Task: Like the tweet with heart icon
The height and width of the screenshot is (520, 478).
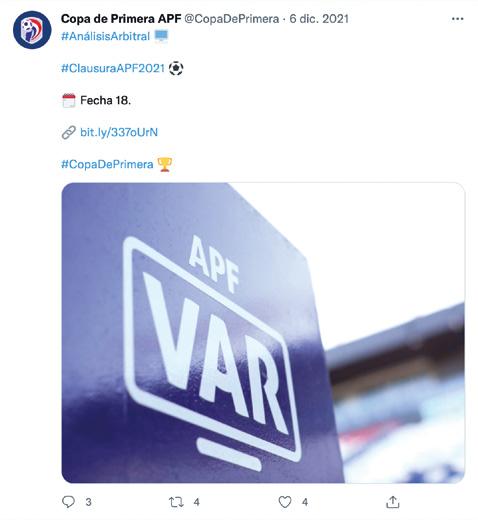Action: click(285, 502)
